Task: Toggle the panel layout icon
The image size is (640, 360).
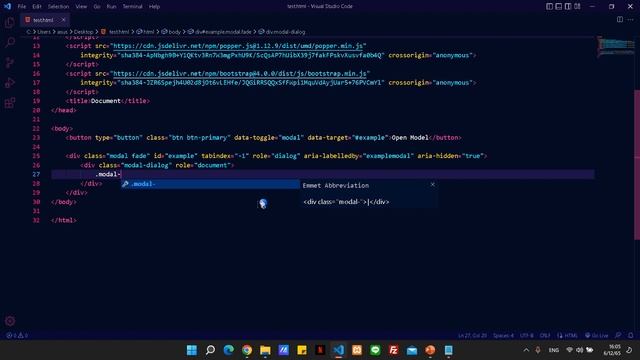Action: click(x=559, y=7)
